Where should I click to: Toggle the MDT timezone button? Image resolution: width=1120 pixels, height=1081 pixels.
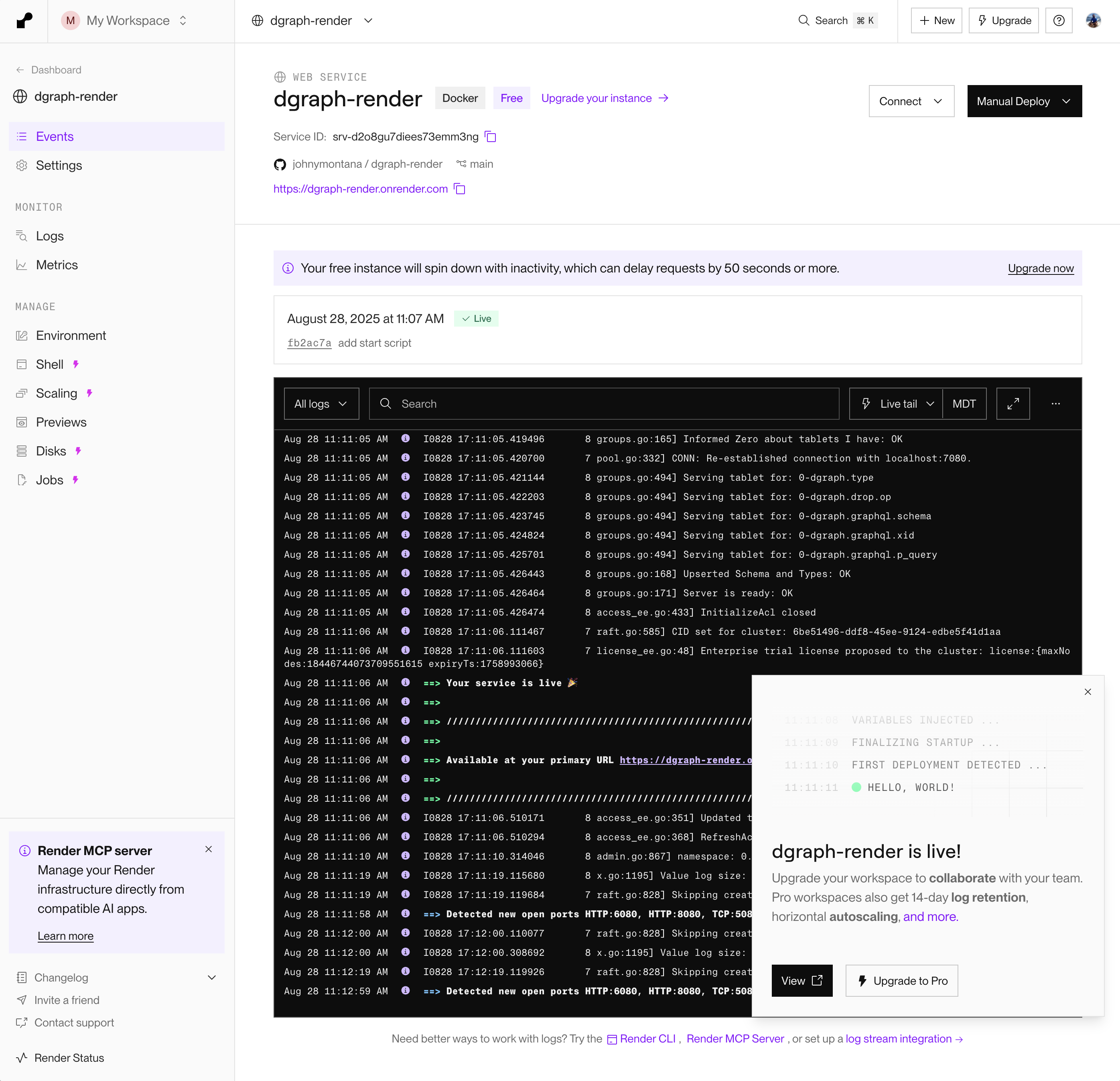tap(964, 404)
